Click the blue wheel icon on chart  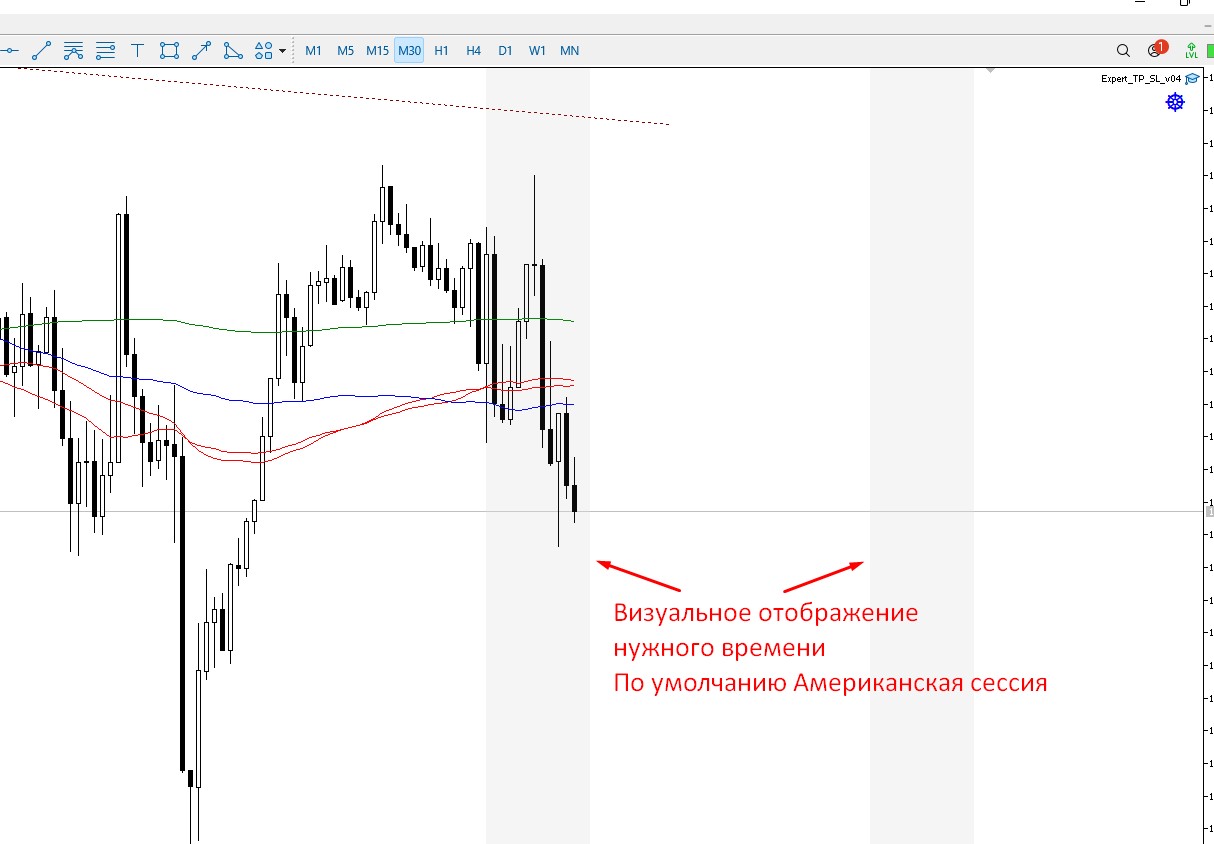[1175, 102]
